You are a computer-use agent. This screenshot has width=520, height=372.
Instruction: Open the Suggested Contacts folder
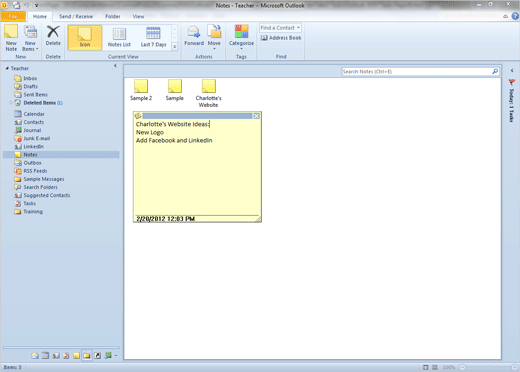(47, 195)
